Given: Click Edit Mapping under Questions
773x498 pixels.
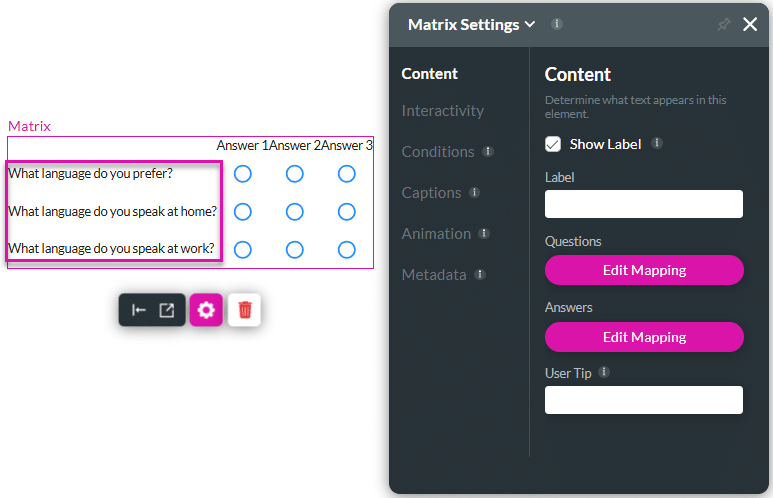Looking at the screenshot, I should coord(644,270).
